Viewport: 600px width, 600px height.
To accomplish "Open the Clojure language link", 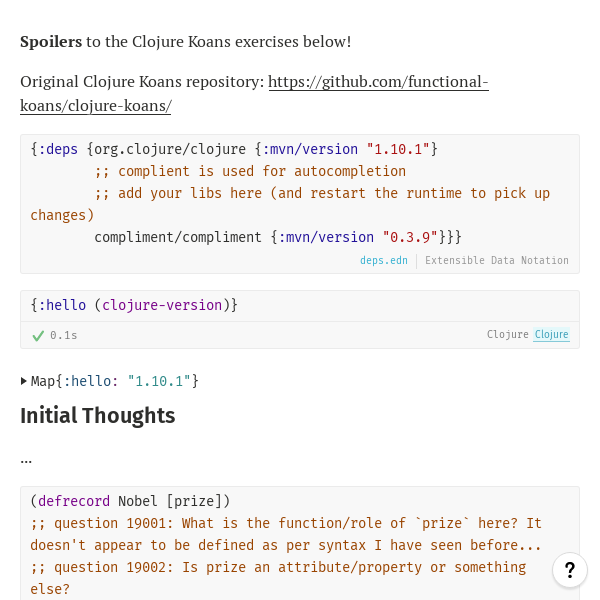I will tap(551, 335).
